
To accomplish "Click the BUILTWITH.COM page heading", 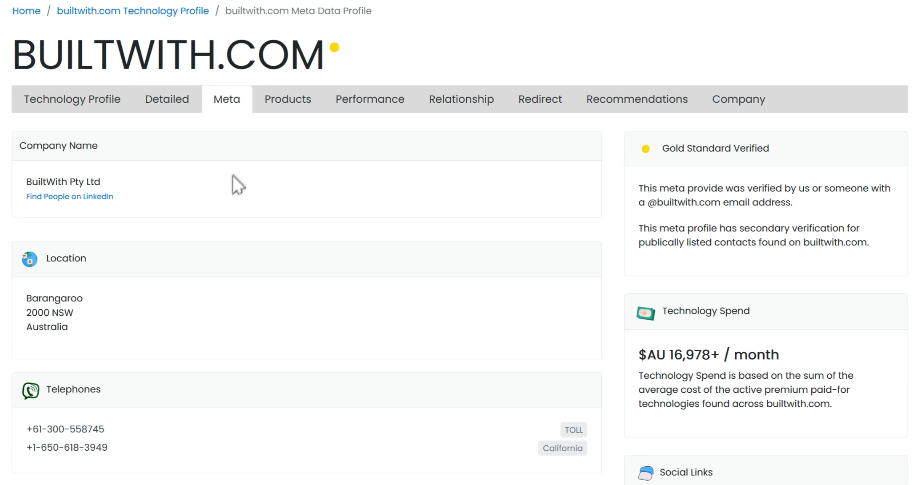I will 168,55.
